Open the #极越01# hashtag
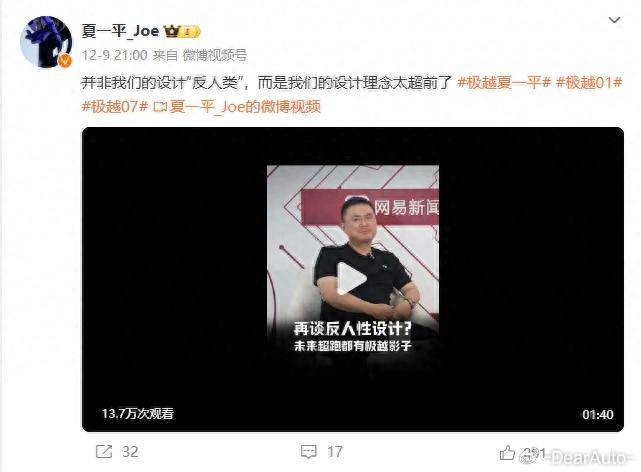 pos(589,83)
